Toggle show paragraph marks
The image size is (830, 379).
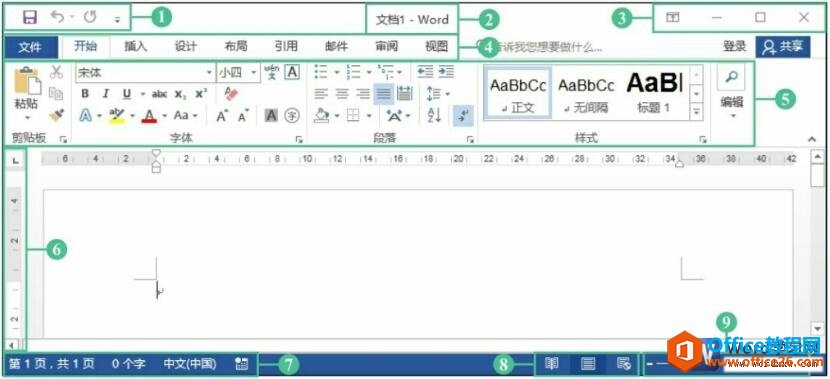(463, 115)
